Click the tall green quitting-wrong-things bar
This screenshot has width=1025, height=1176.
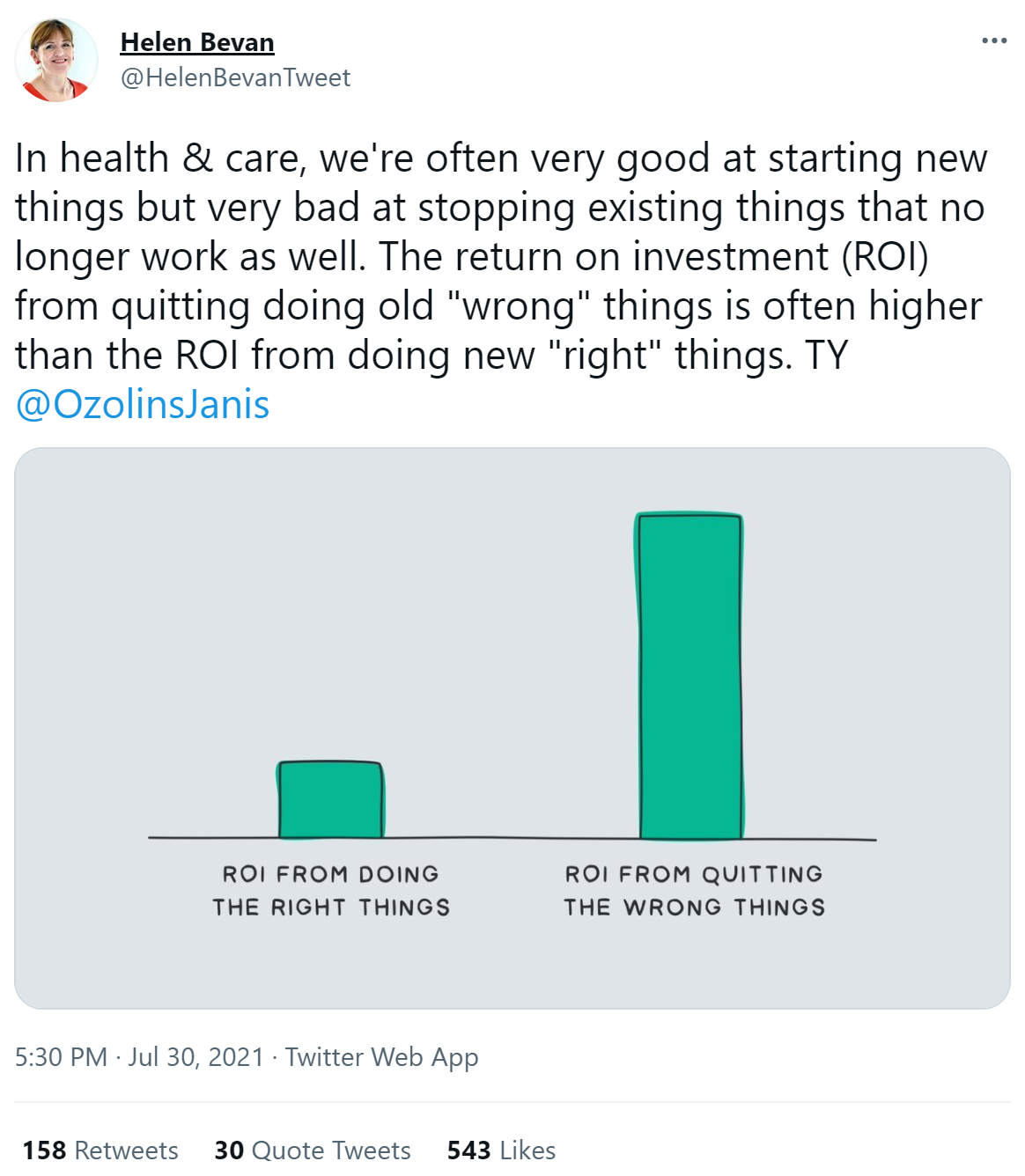point(689,675)
